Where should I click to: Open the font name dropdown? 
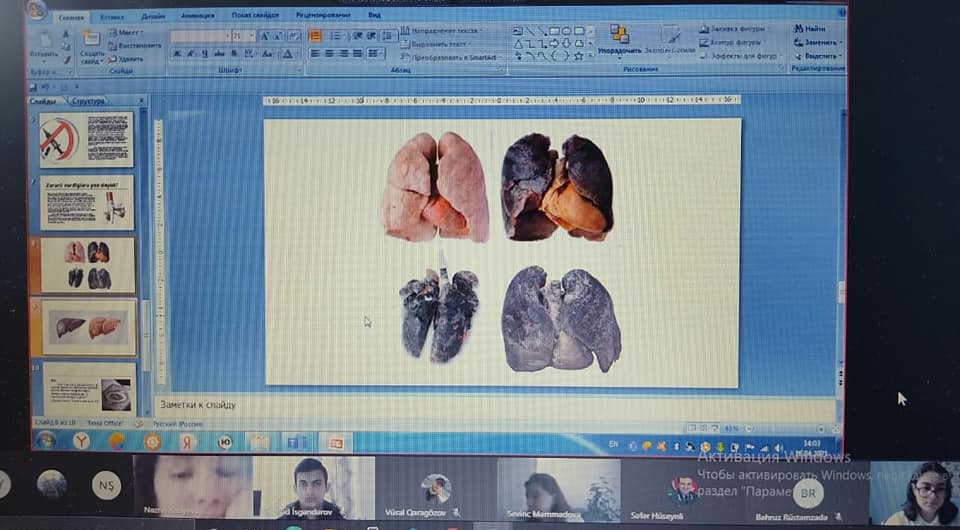[227, 37]
